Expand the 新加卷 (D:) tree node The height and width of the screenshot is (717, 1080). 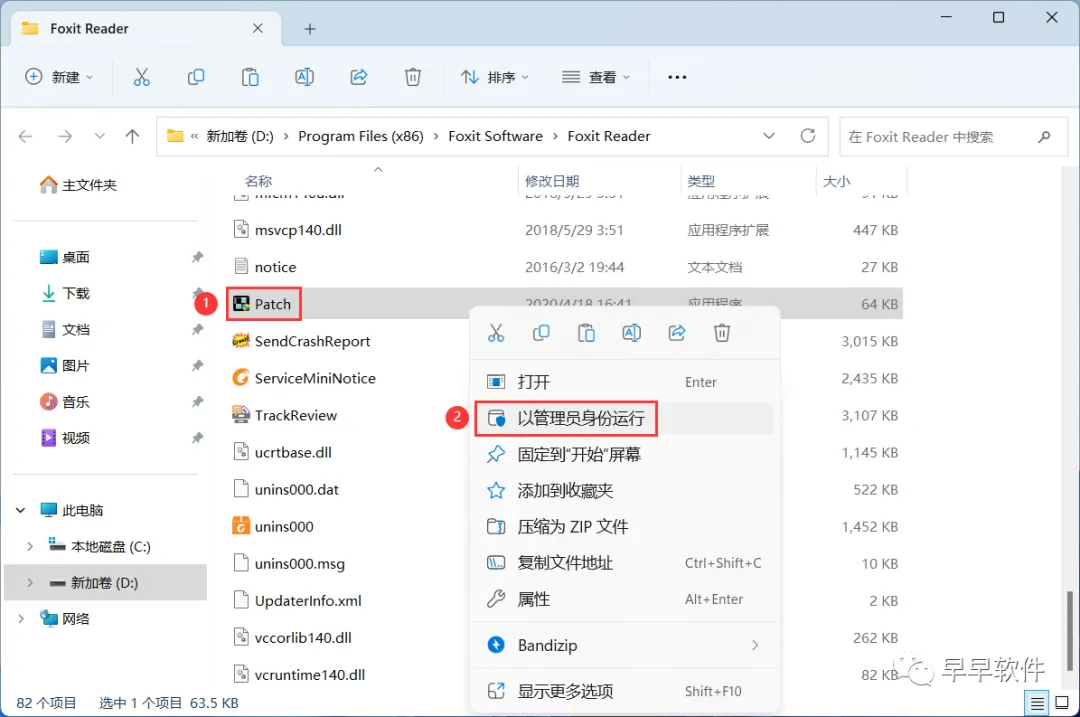(x=30, y=583)
